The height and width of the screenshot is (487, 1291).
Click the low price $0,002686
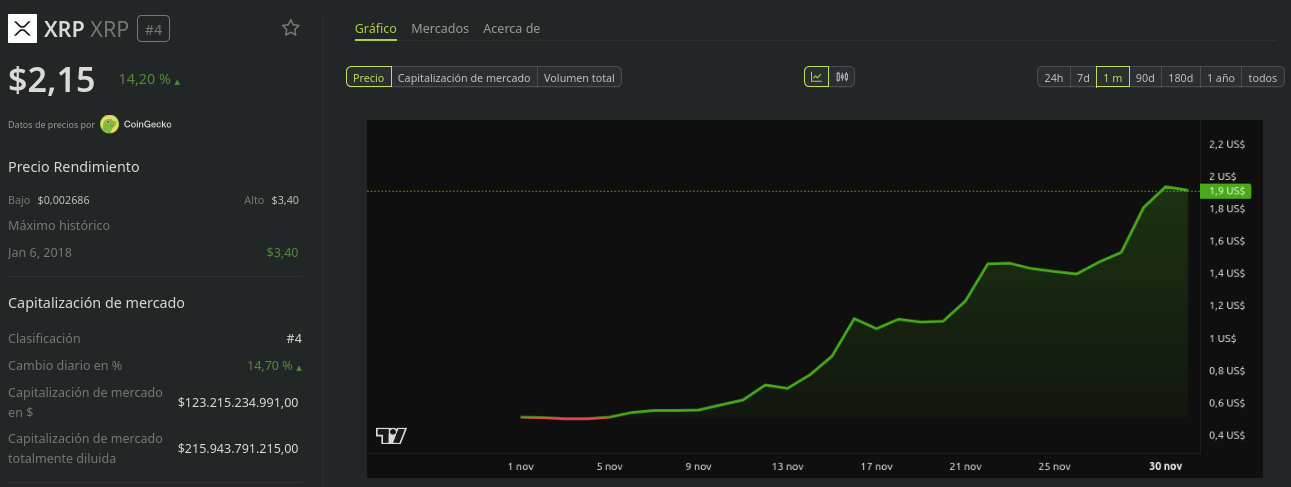click(x=63, y=200)
